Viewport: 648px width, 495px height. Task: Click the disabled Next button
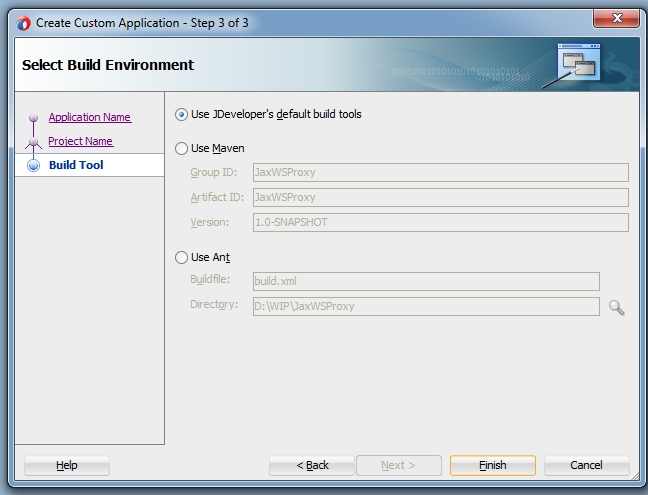(x=398, y=465)
